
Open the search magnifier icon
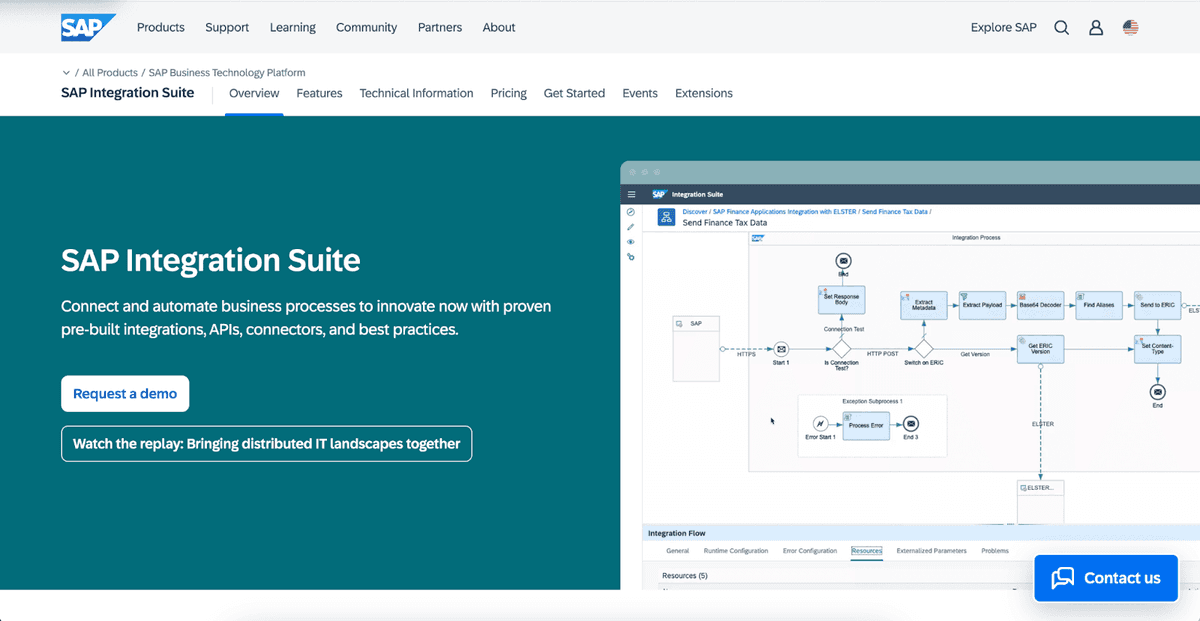point(1062,28)
